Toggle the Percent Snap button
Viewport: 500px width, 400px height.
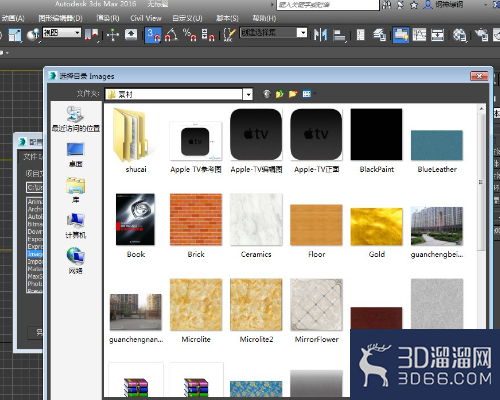pos(189,35)
